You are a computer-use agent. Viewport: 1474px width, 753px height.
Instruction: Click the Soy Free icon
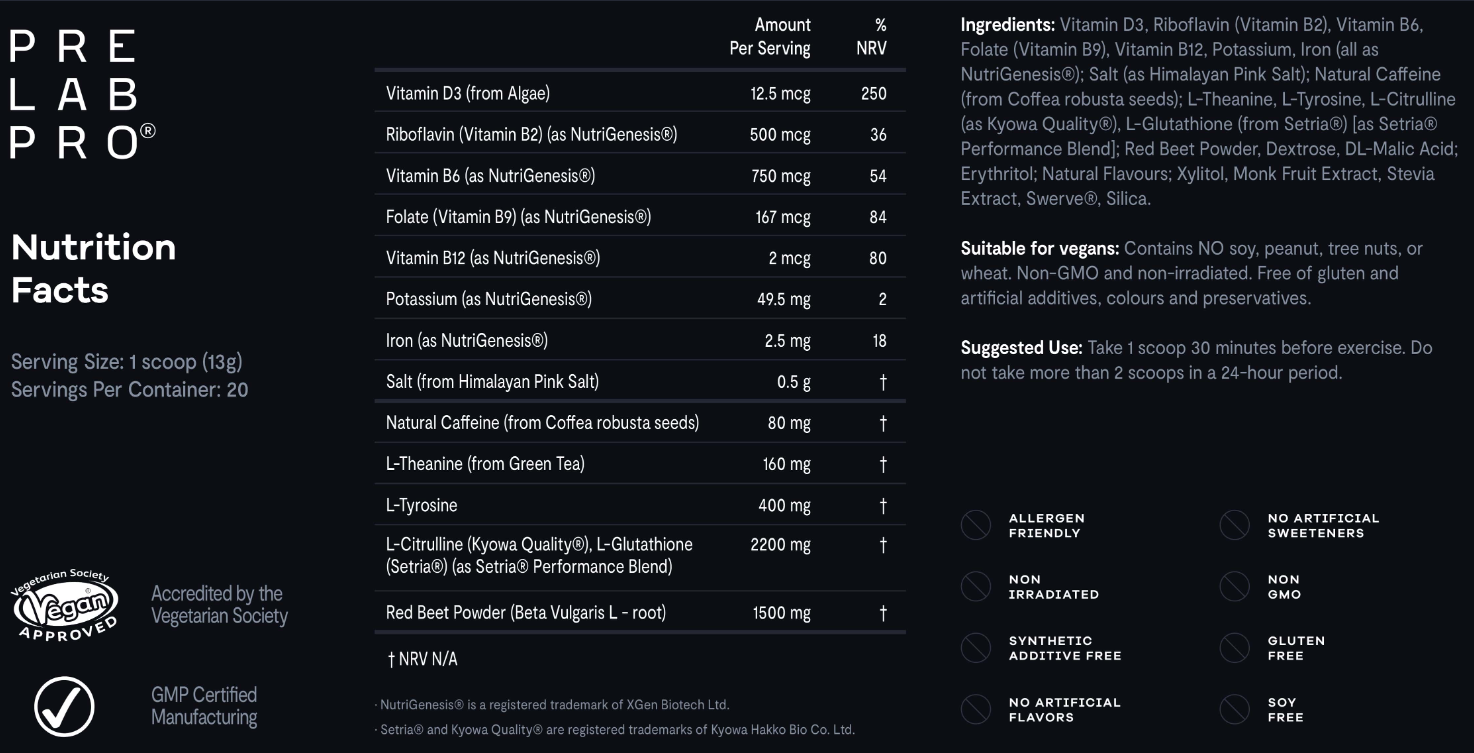tap(1235, 709)
